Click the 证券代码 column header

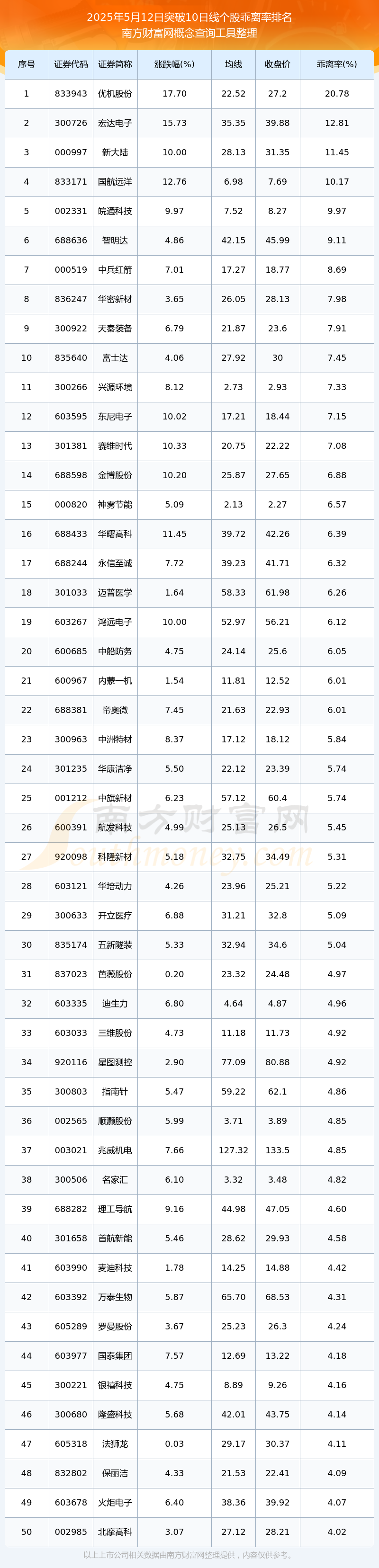pos(71,64)
